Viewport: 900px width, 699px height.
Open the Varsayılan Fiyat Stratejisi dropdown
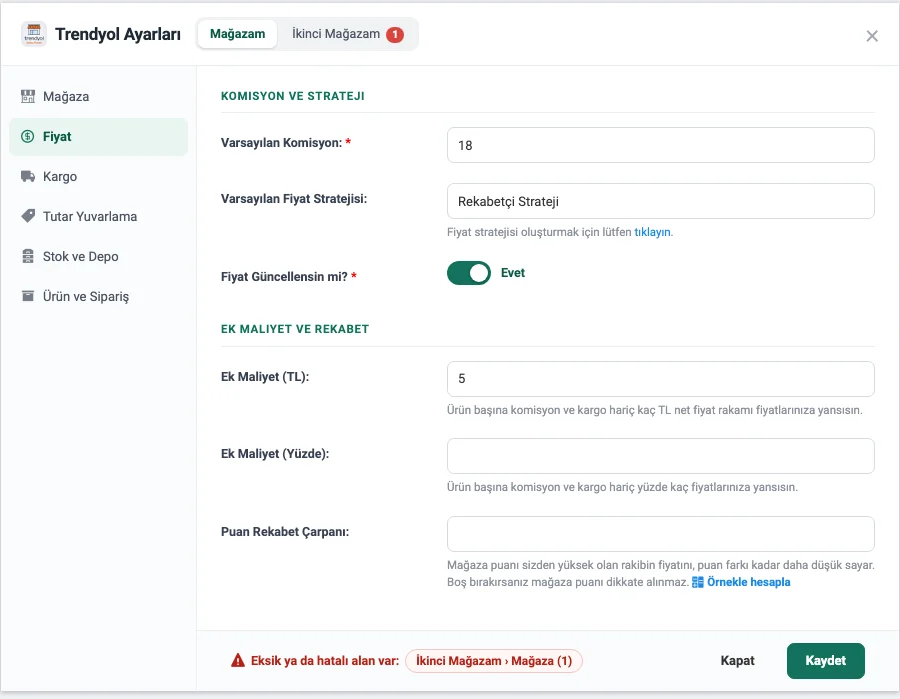[660, 201]
